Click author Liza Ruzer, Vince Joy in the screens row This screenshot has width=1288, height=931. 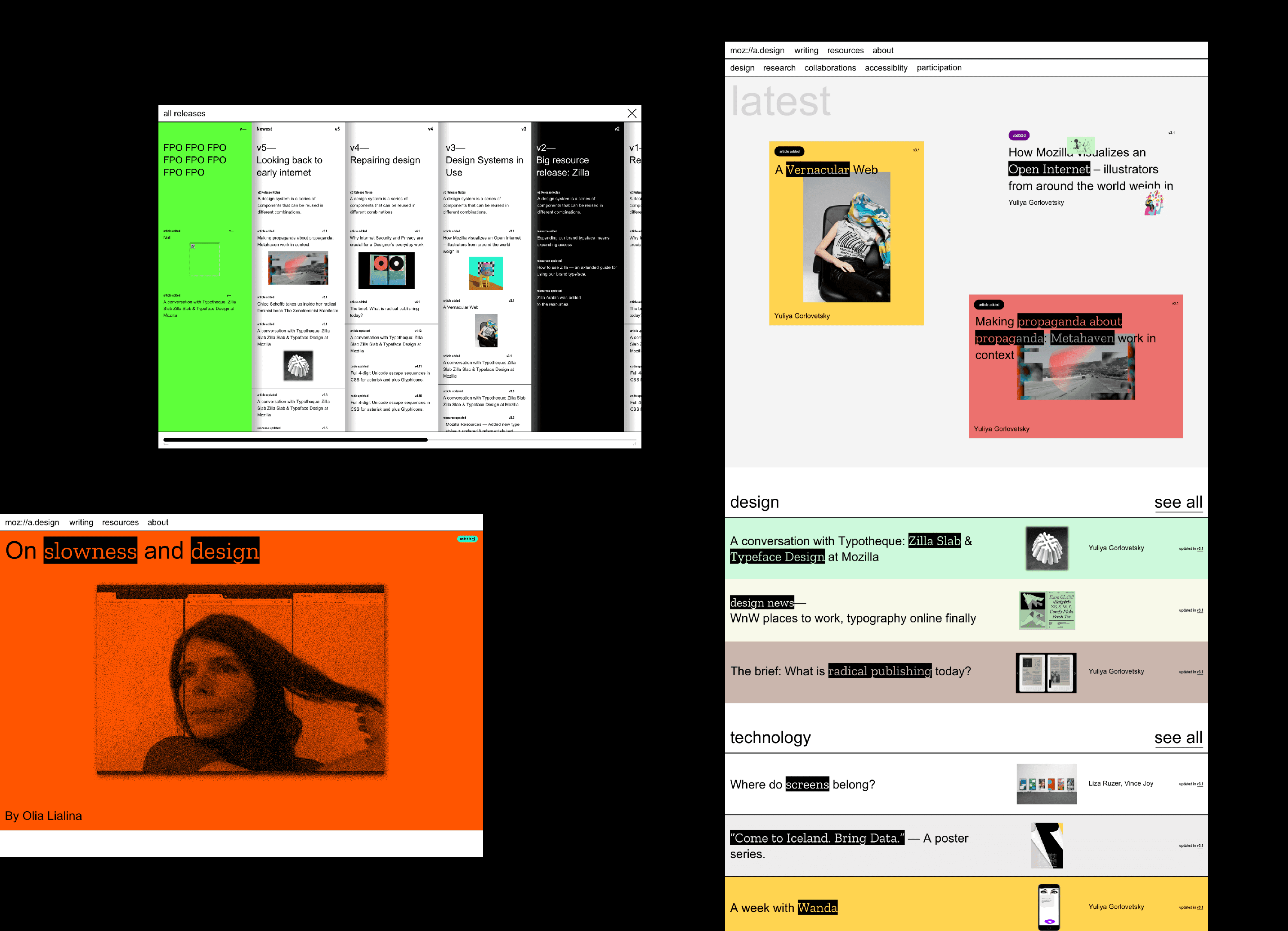[x=1121, y=784]
